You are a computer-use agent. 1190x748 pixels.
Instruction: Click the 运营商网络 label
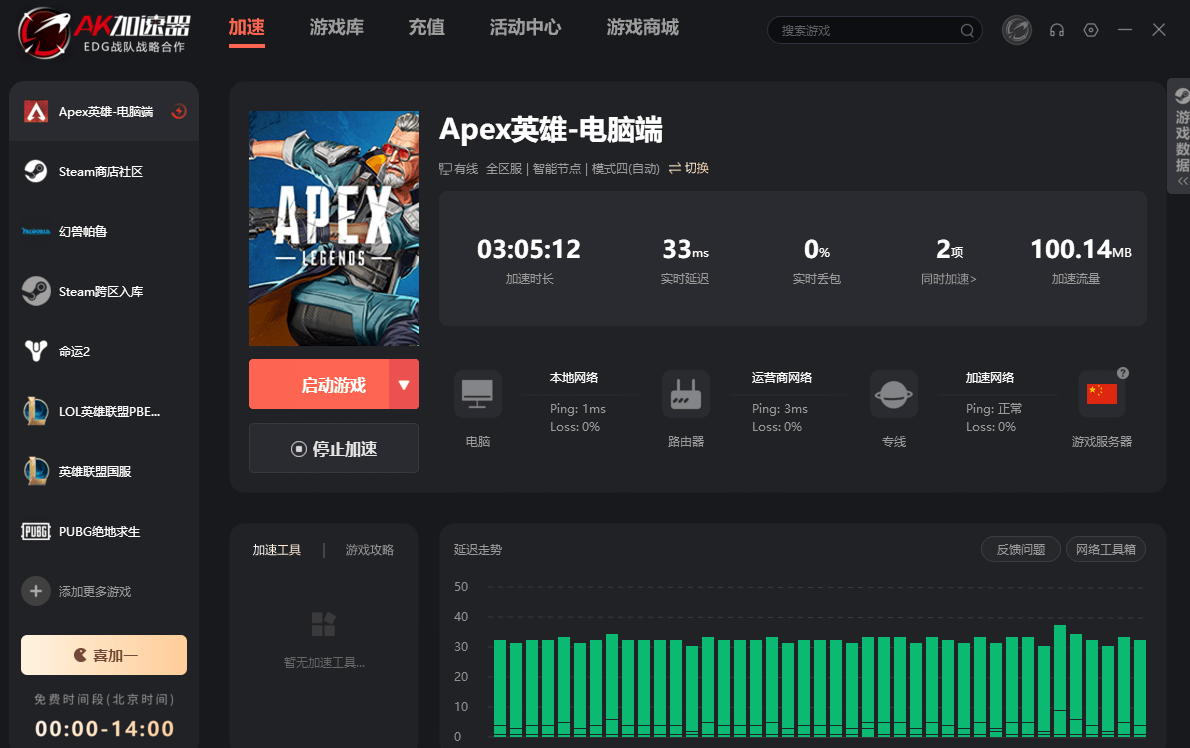[x=782, y=378]
